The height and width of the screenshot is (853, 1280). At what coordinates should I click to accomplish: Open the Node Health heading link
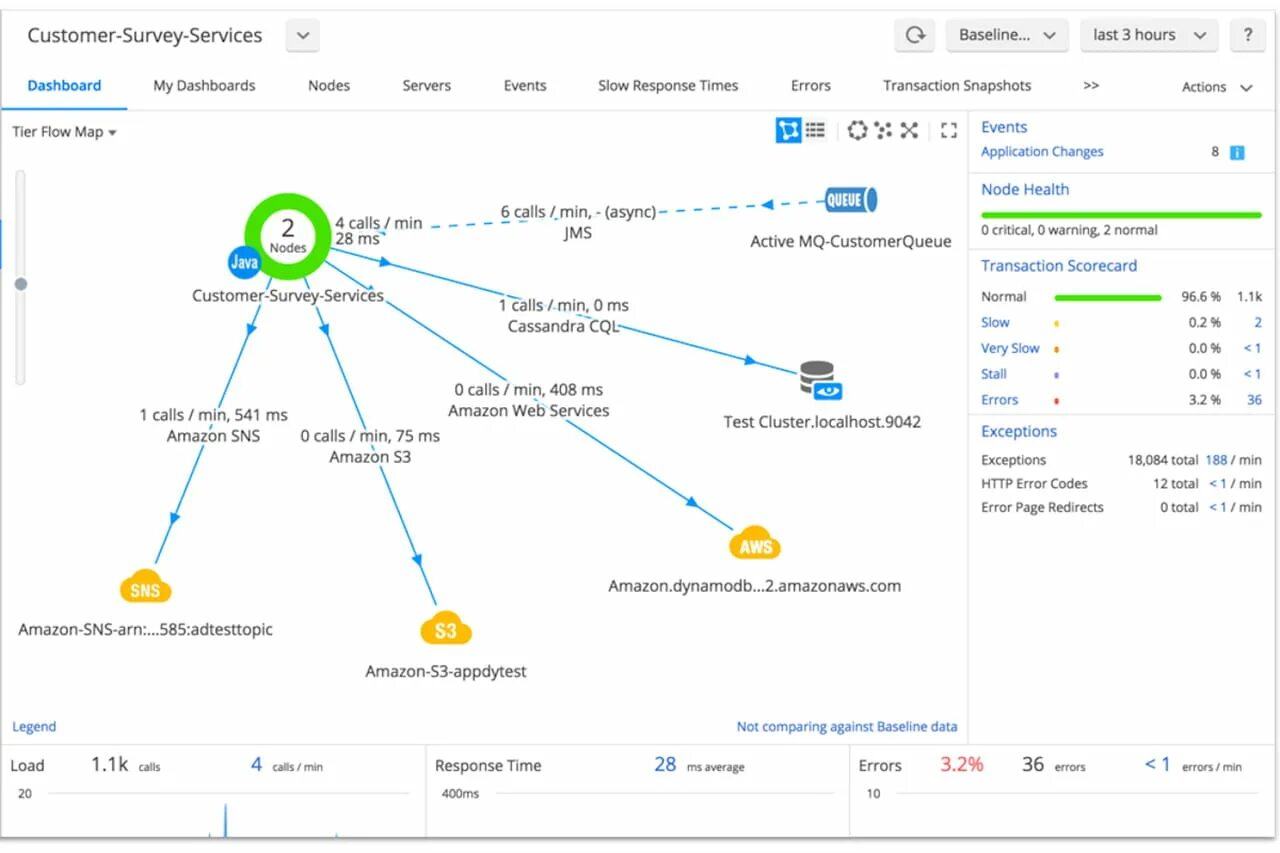pos(1025,189)
